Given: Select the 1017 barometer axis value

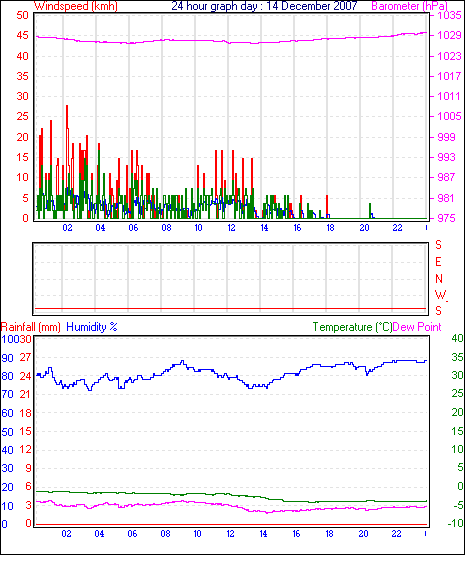Looking at the screenshot, I should (449, 76).
